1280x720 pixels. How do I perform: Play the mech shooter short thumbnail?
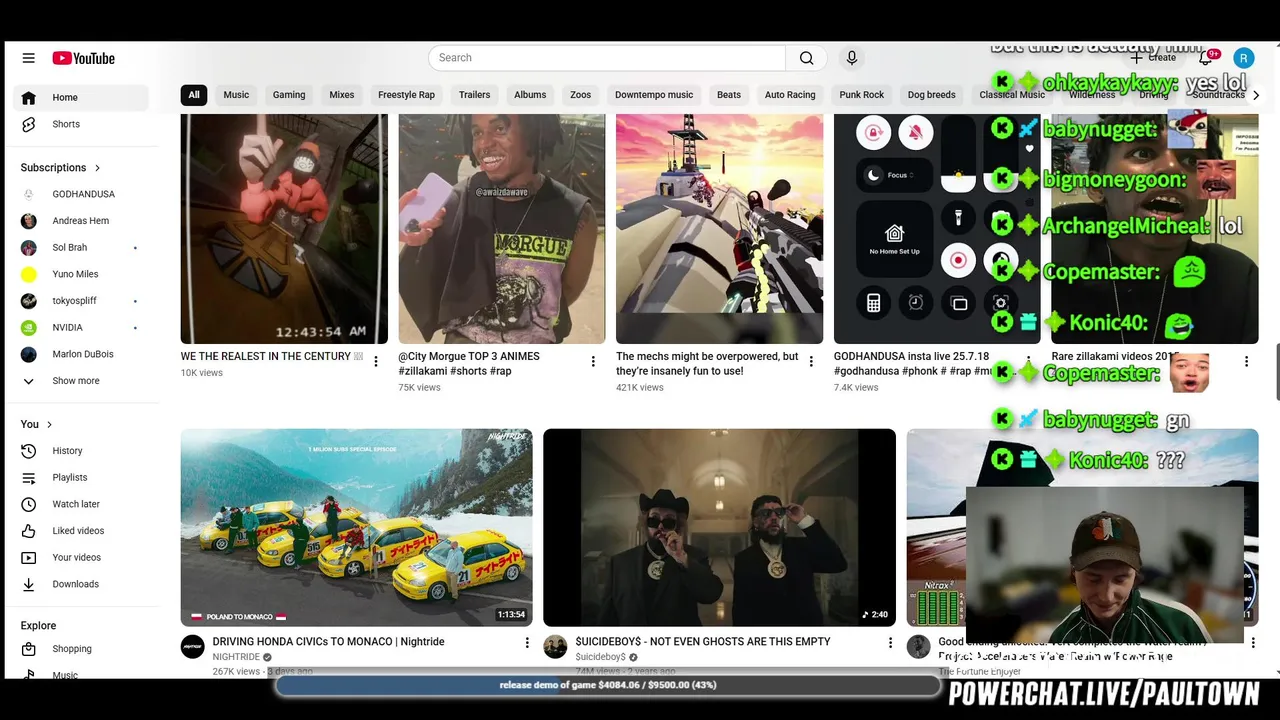point(719,229)
